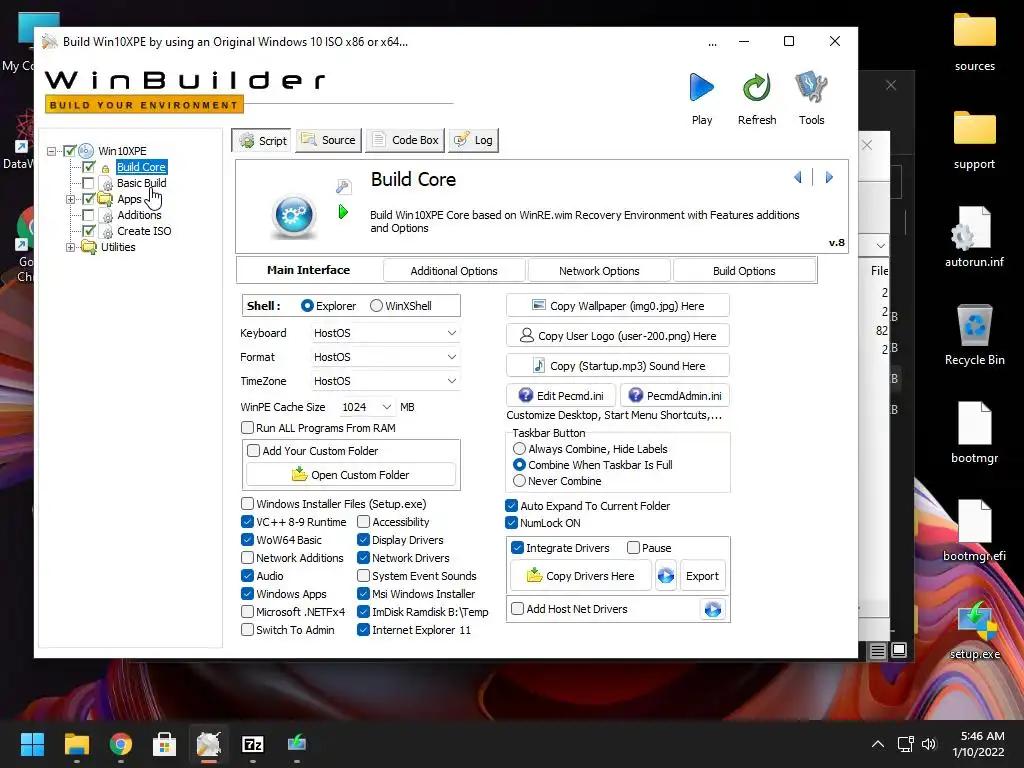Screen dimensions: 1024x768
Task: Click the blue icon next to Copy Drivers Here
Action: 665,575
